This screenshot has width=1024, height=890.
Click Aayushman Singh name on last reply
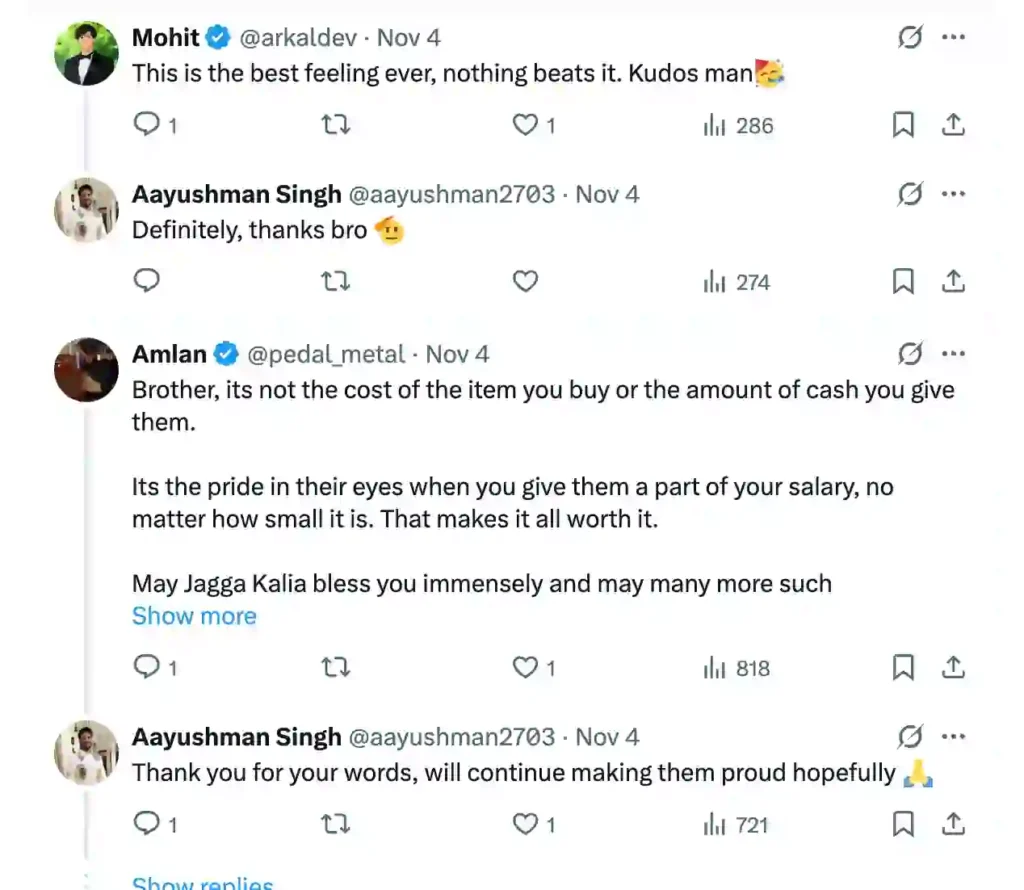click(x=236, y=737)
